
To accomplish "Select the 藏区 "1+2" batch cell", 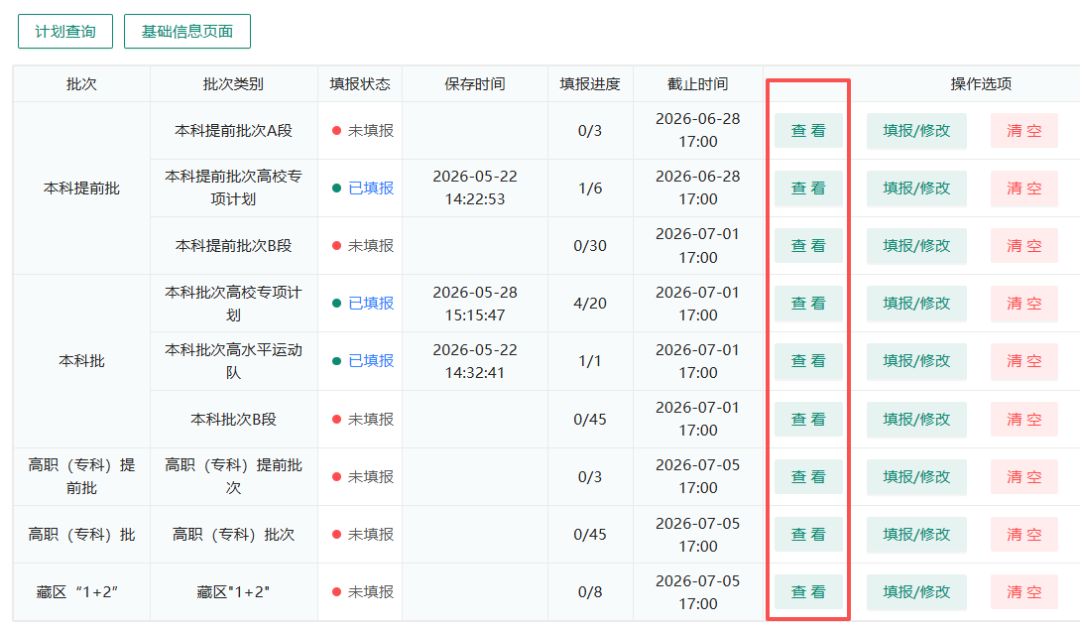I will (x=81, y=592).
